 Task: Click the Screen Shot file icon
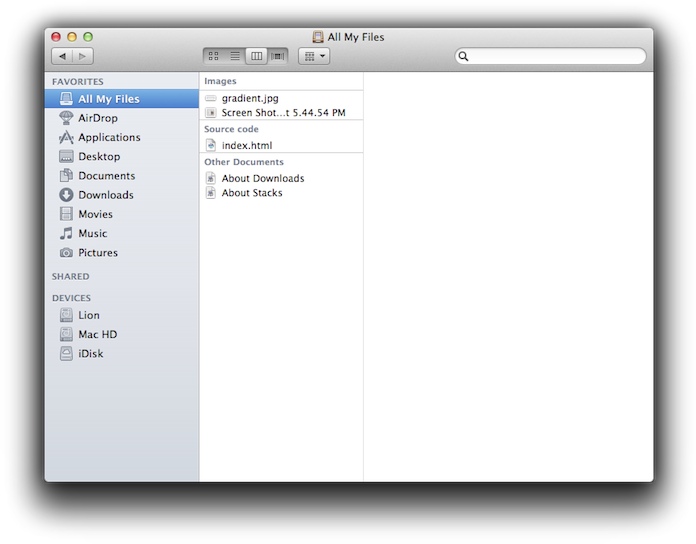(211, 113)
